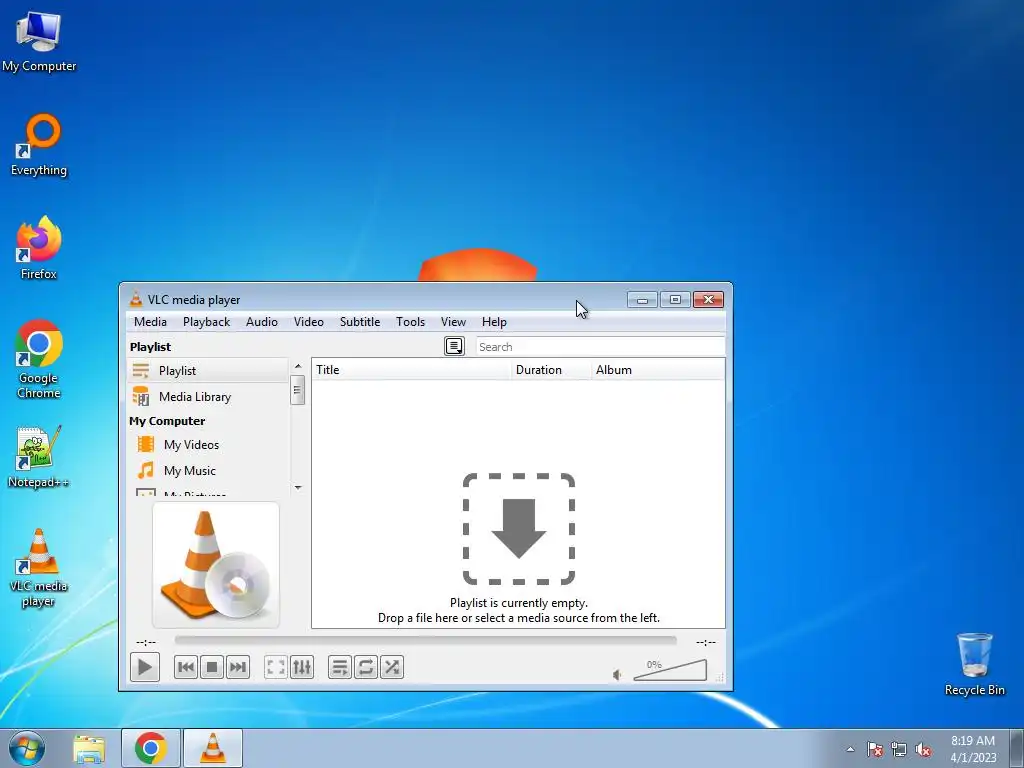Viewport: 1024px width, 768px height.
Task: Click elapsed time label left of seek bar
Action: coord(146,642)
